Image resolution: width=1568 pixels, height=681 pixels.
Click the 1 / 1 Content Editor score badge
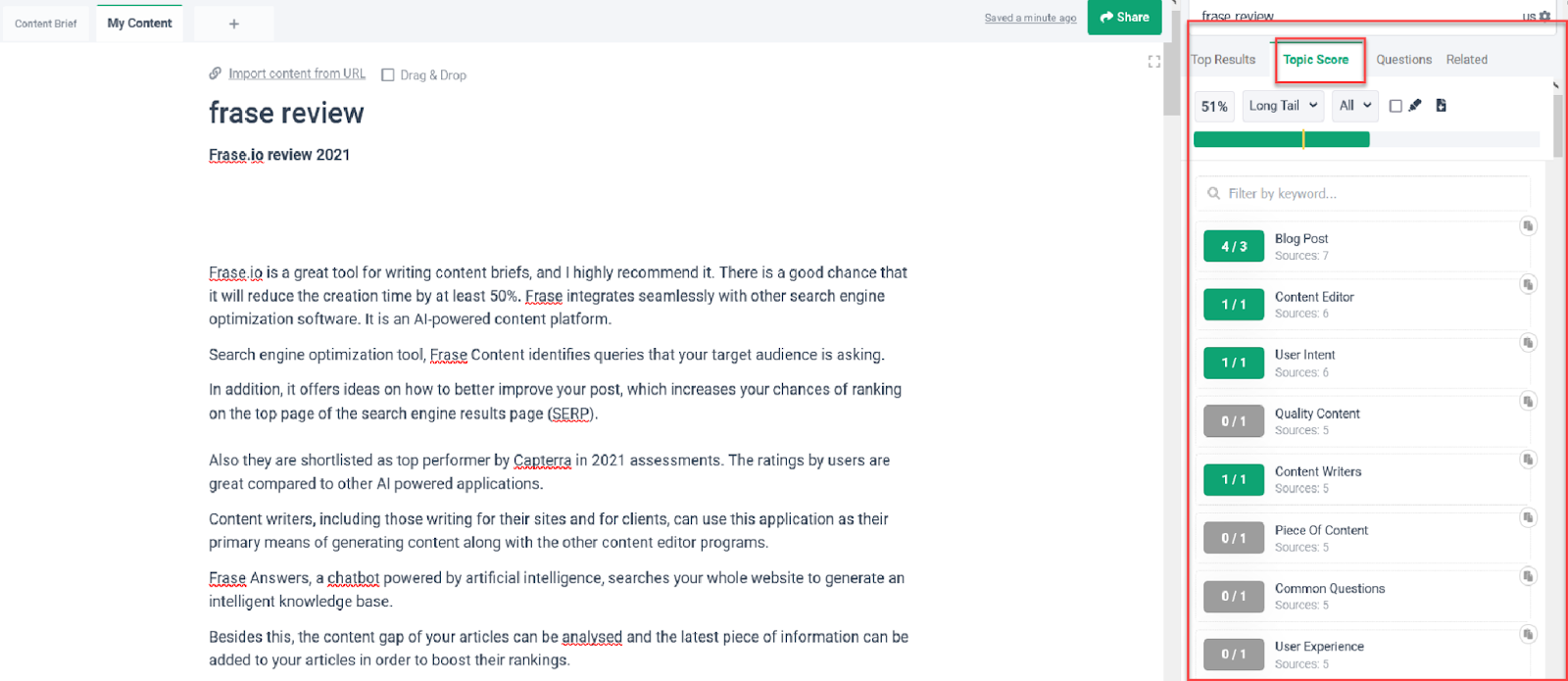[1234, 305]
